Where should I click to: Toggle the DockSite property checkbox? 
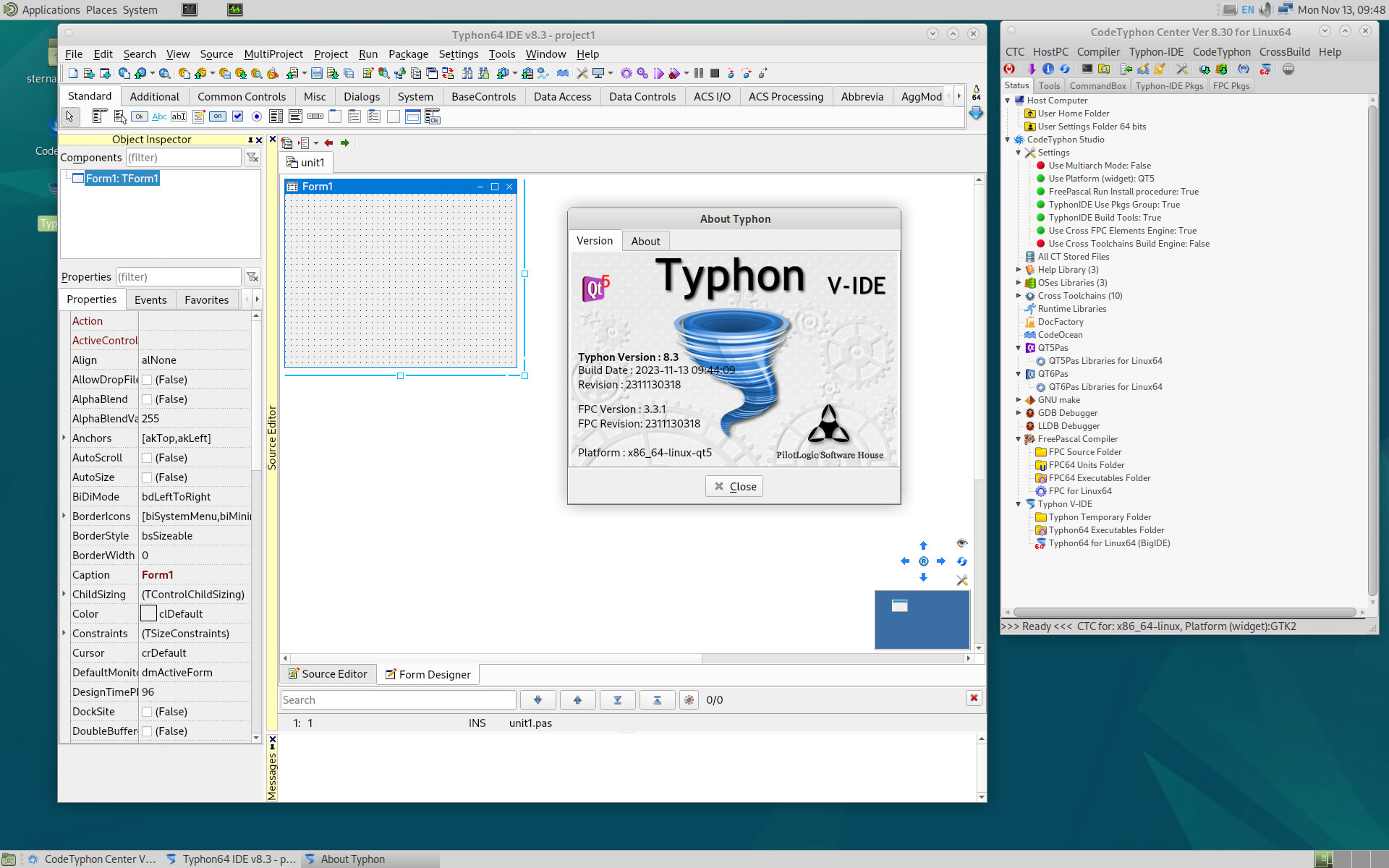click(x=147, y=712)
